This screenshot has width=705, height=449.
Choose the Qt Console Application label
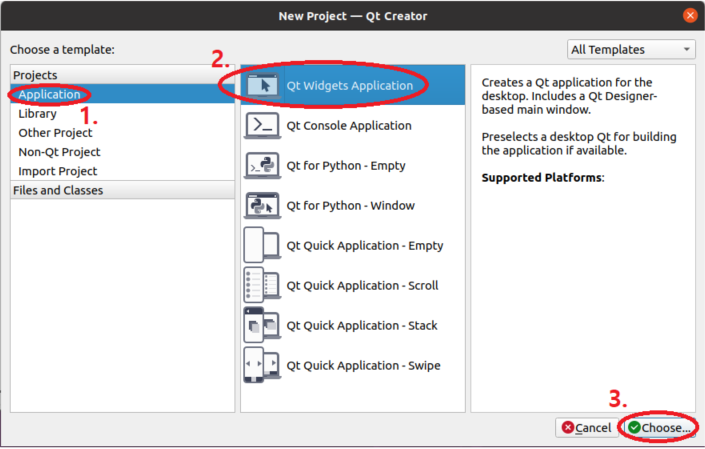[x=349, y=125]
